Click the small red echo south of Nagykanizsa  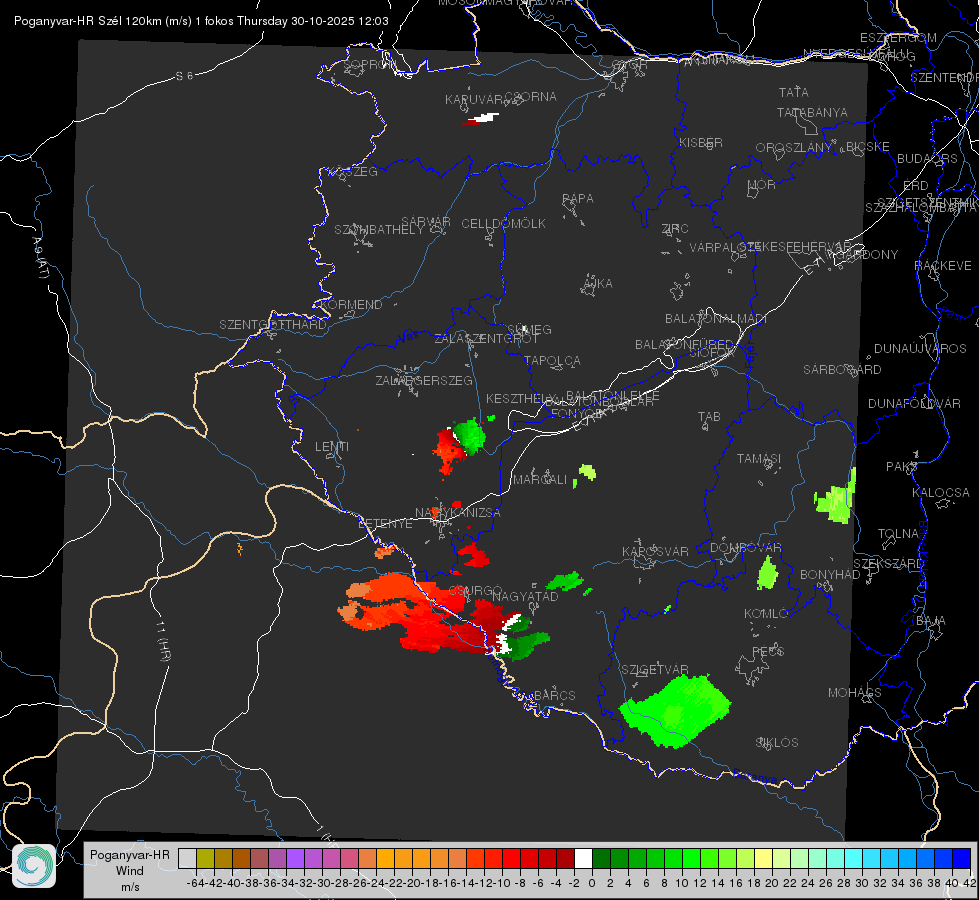coord(473,555)
